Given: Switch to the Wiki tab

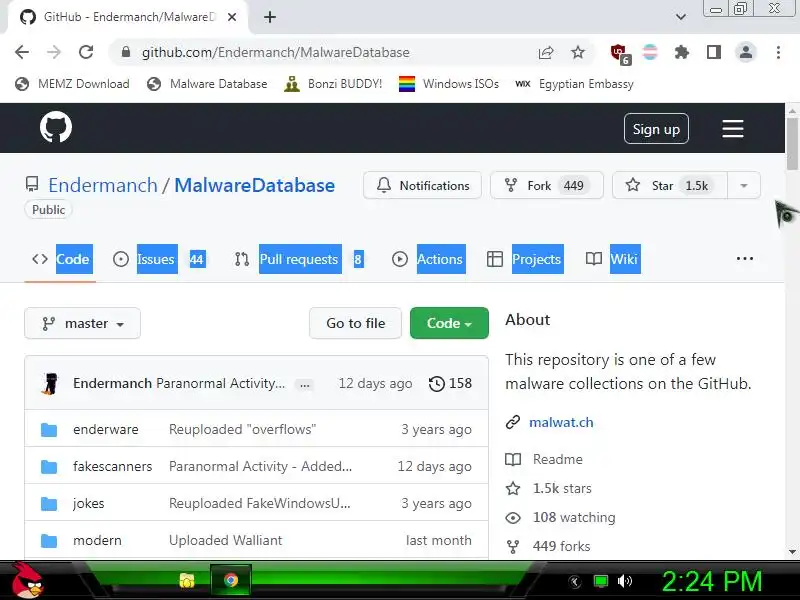Looking at the screenshot, I should click(x=612, y=259).
